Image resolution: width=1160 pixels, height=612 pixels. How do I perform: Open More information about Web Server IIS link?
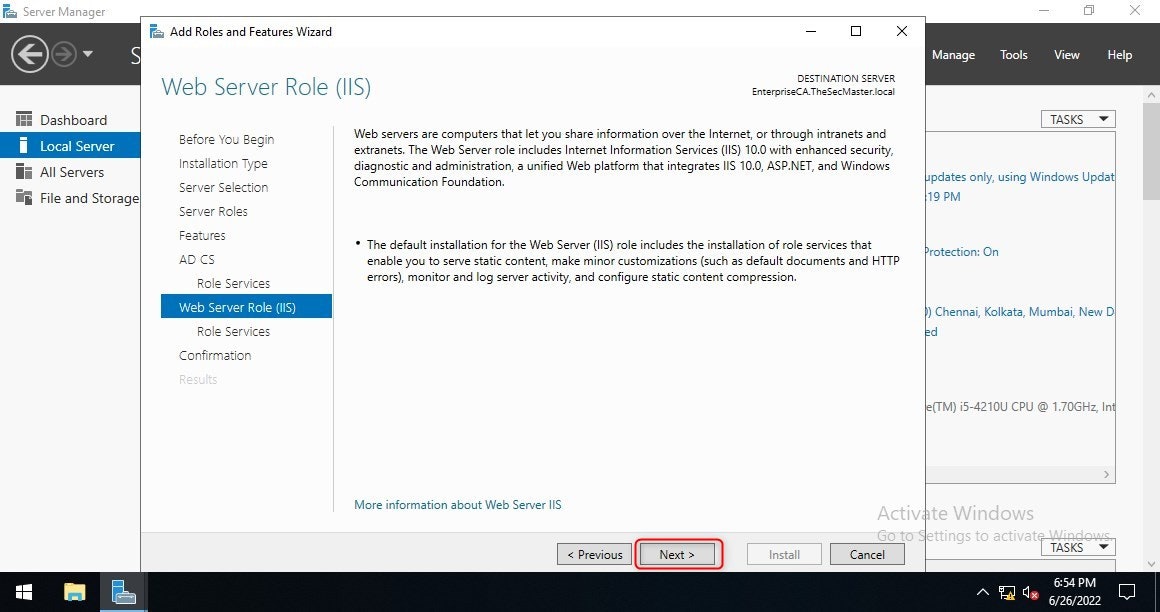tap(458, 505)
